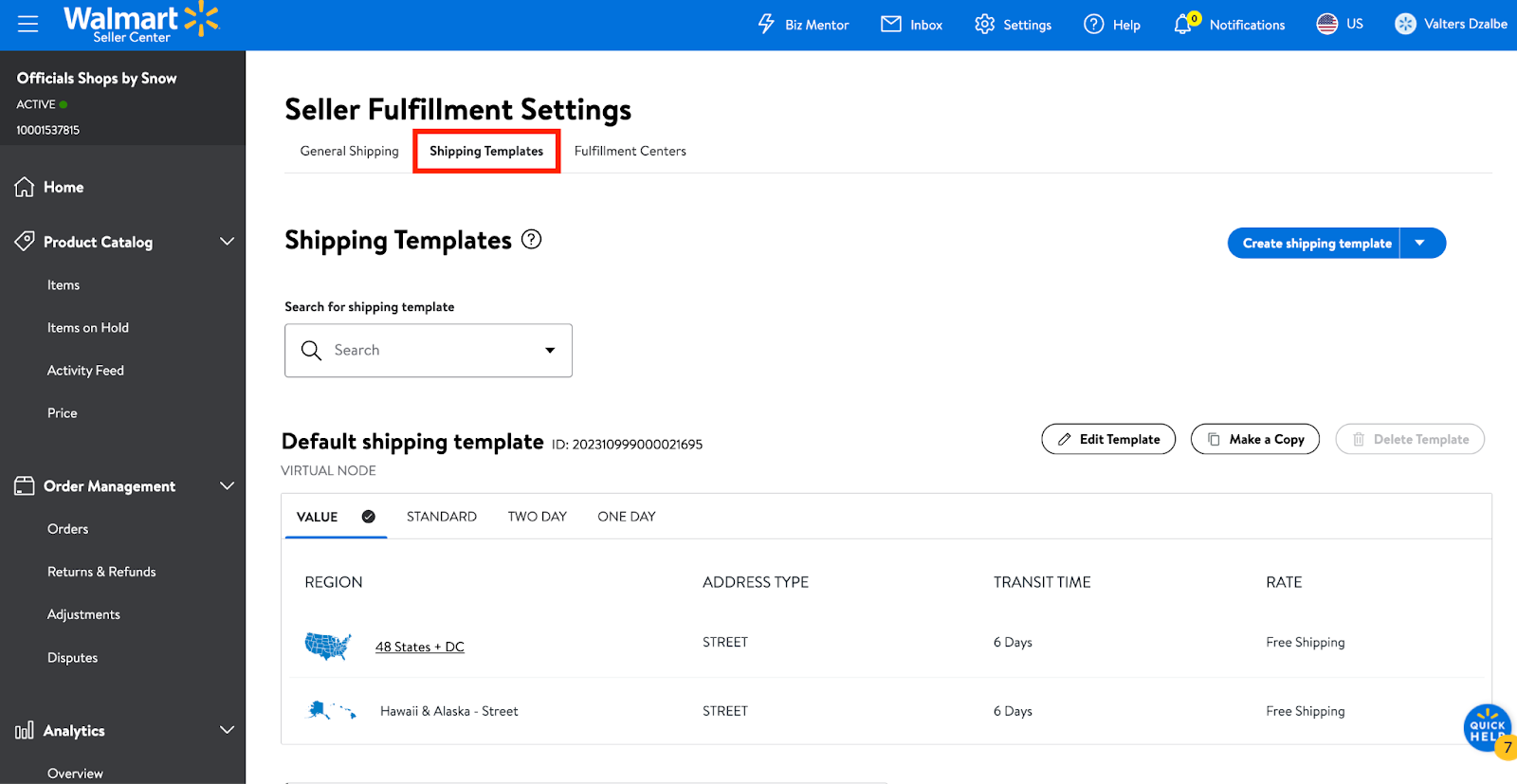The image size is (1517, 784).
Task: Open Items in Product Catalog
Action: point(64,284)
